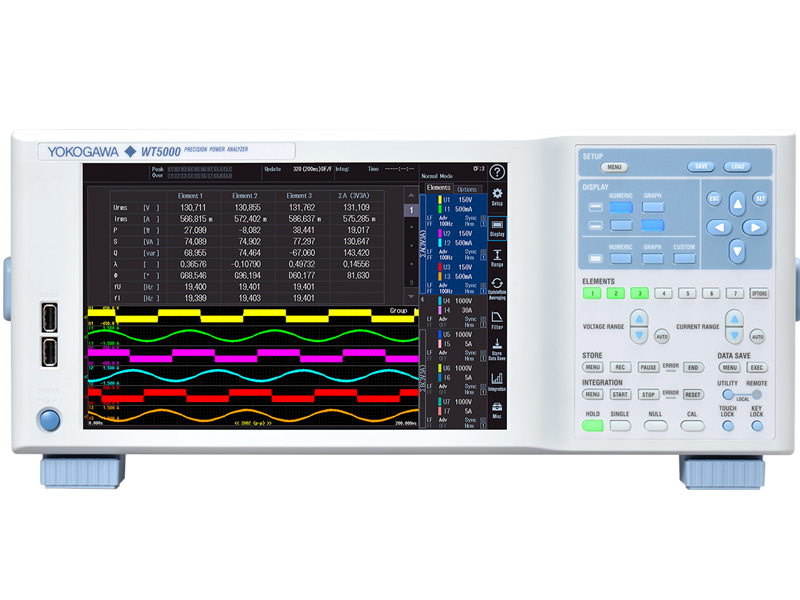The image size is (800, 600).
Task: Enable element 7 button
Action: [x=735, y=293]
